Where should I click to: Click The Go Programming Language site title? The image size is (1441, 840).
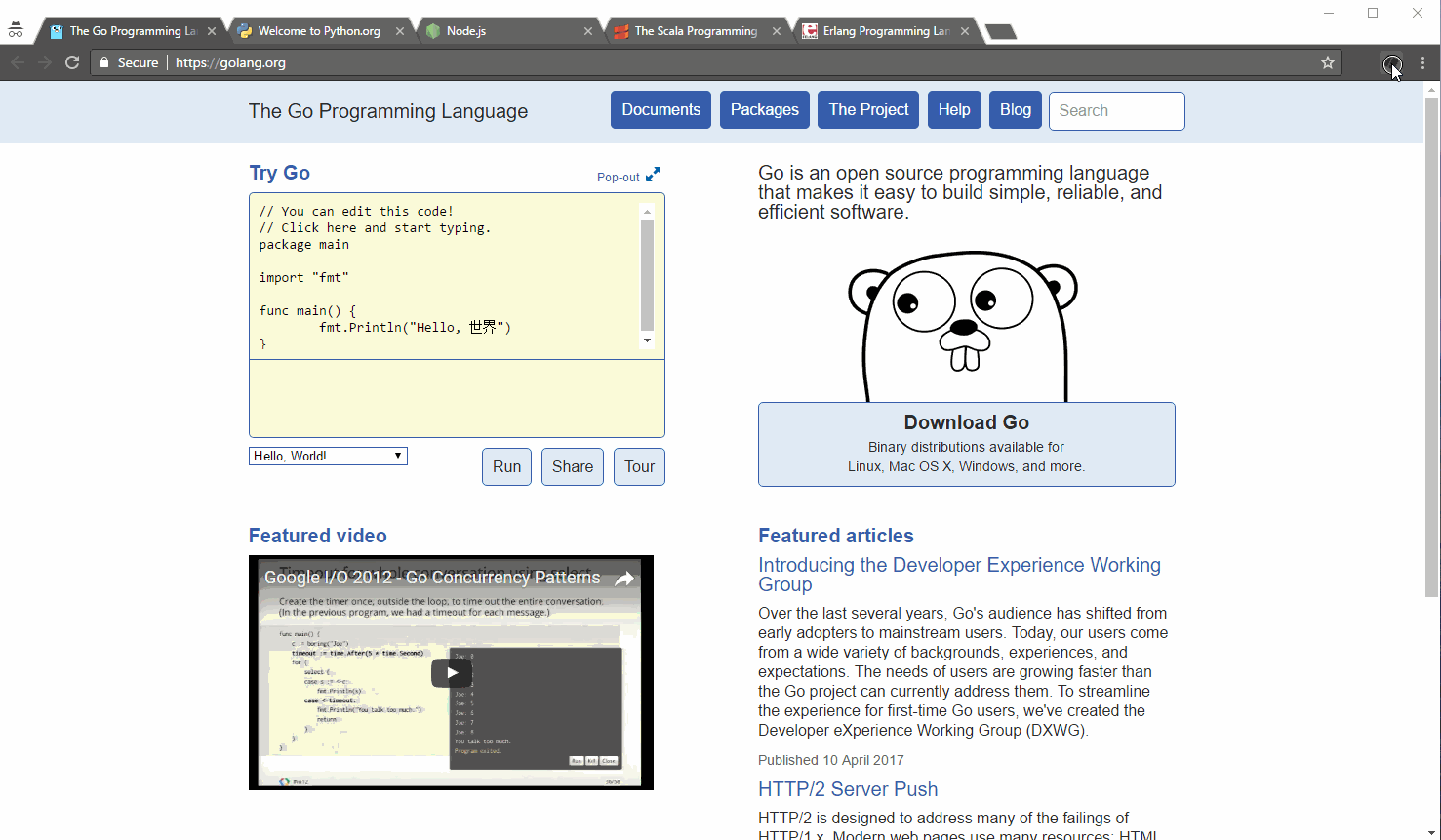tap(388, 111)
